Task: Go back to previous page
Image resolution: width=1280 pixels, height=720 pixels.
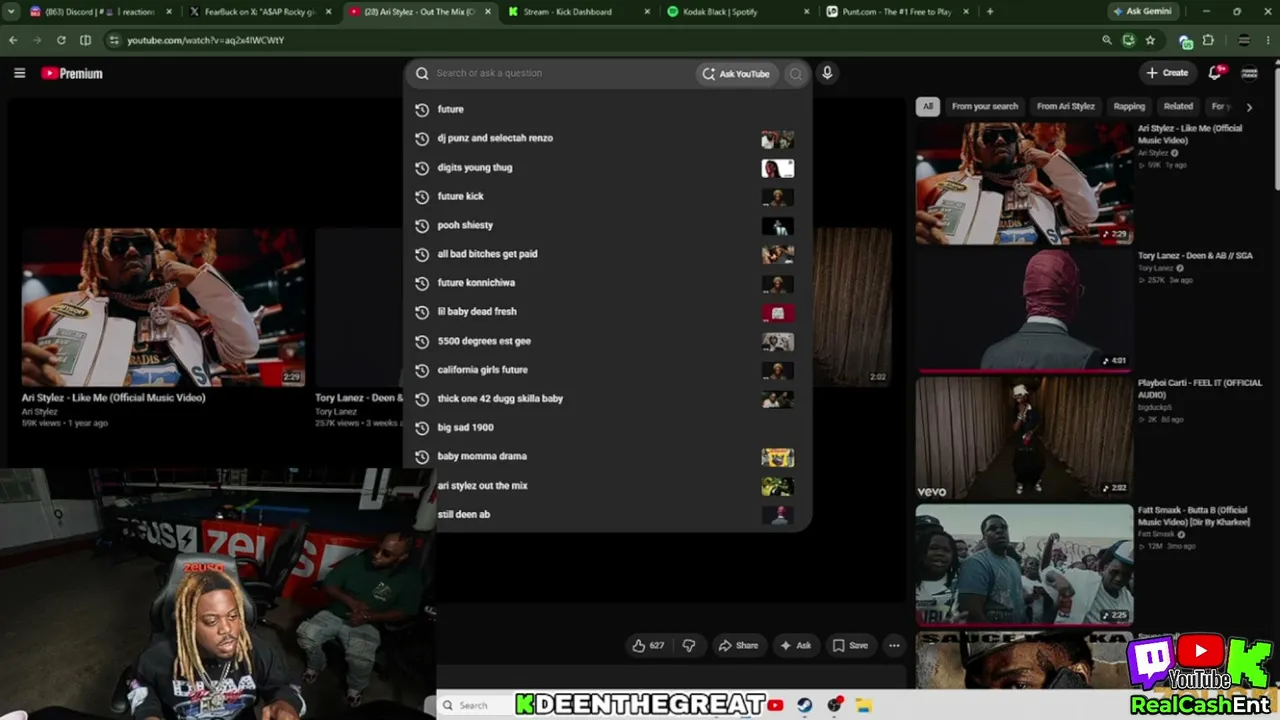Action: [13, 40]
